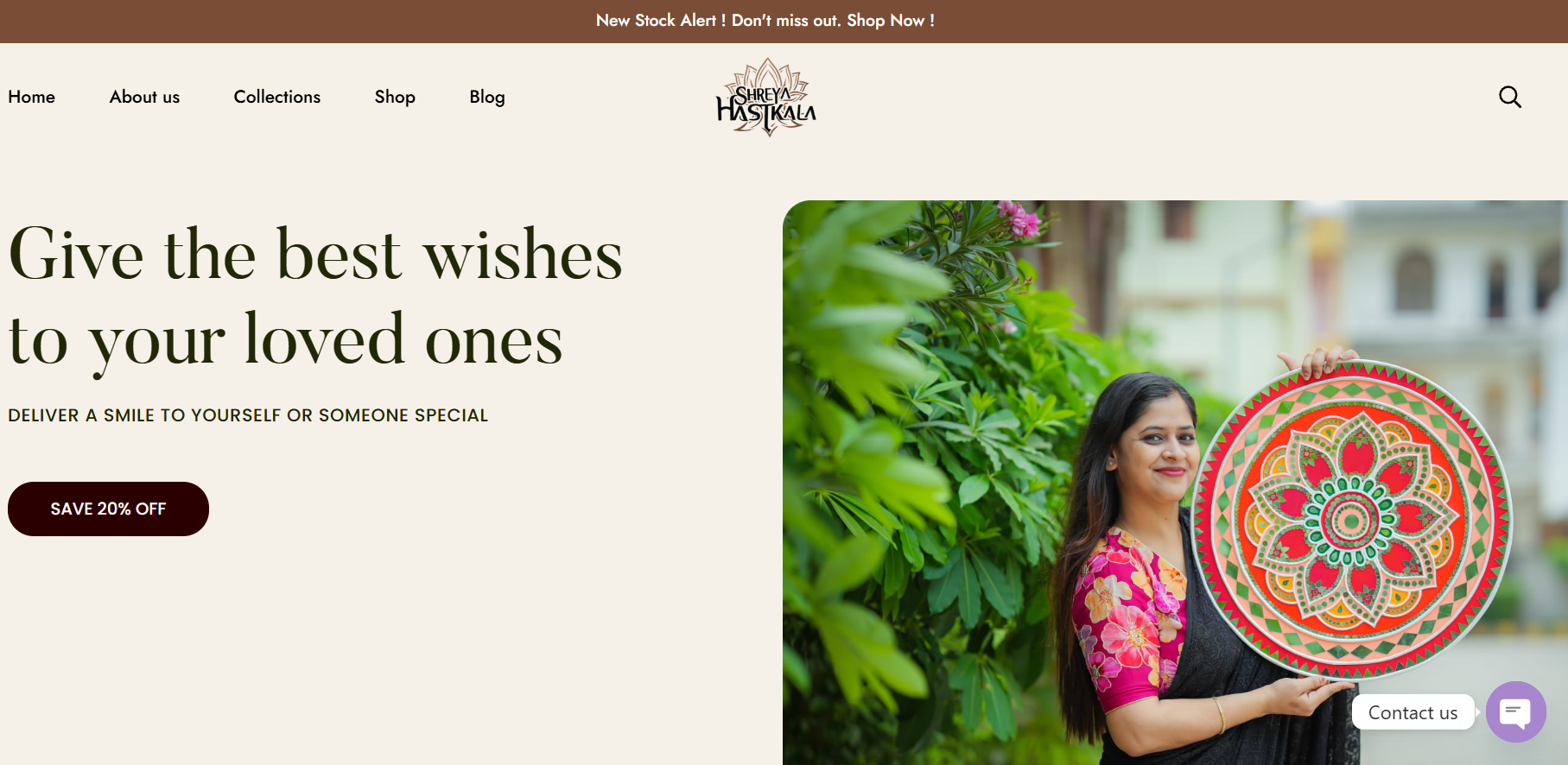Open the purple chat bubble icon

click(1515, 711)
